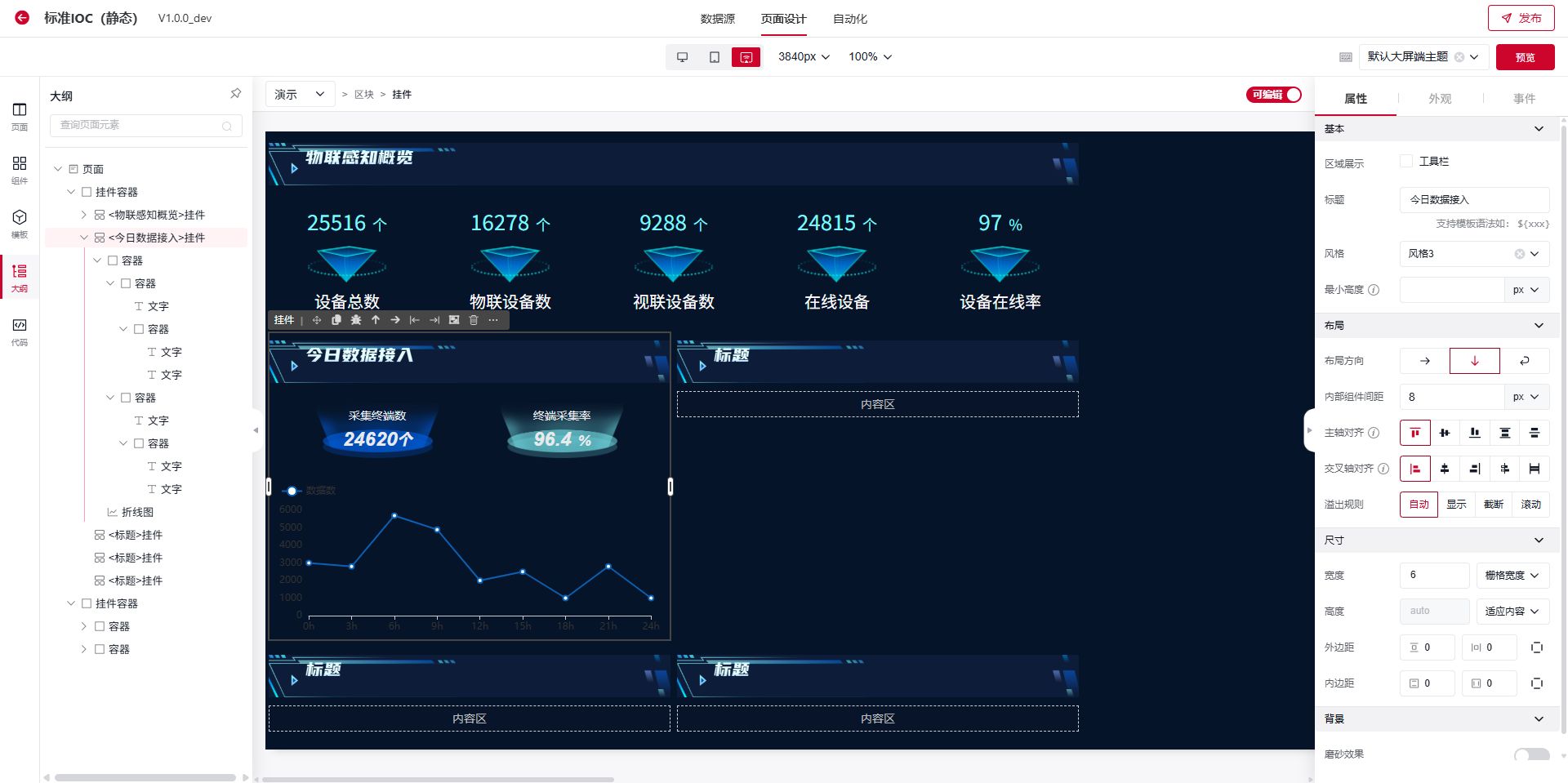Click the 预览 preview button

[x=1525, y=57]
